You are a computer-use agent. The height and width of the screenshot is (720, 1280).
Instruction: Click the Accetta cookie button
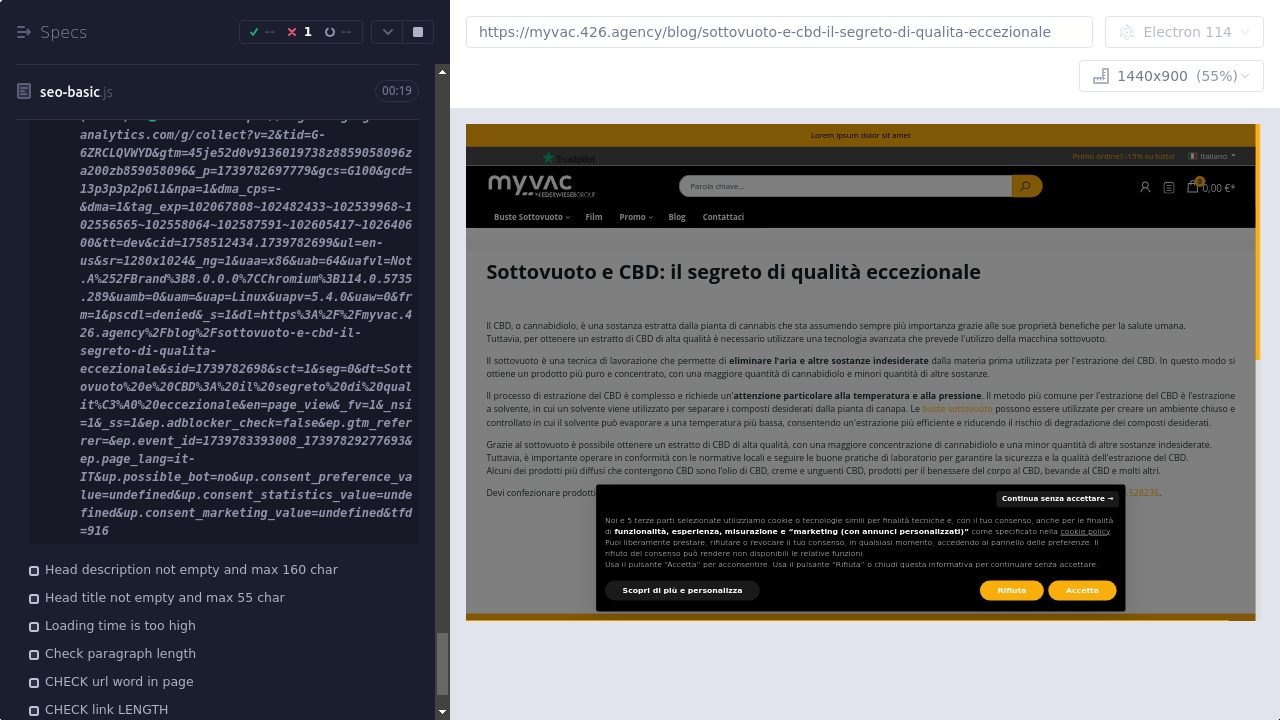point(1082,591)
